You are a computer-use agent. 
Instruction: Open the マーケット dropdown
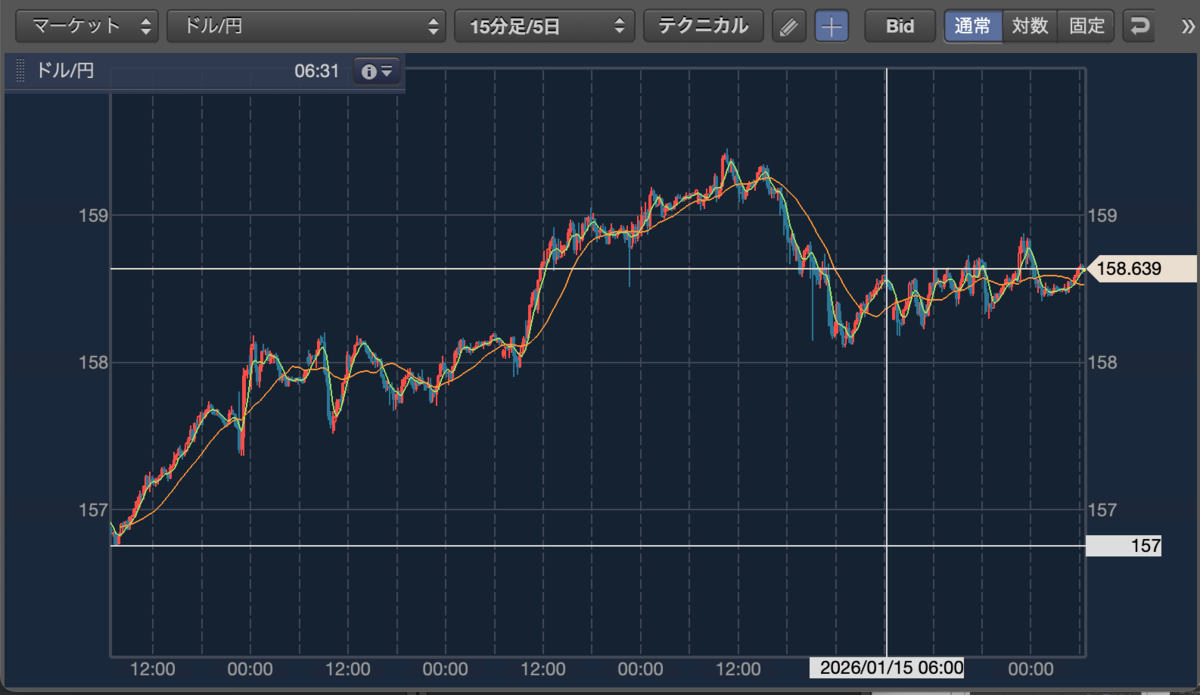pyautogui.click(x=88, y=26)
